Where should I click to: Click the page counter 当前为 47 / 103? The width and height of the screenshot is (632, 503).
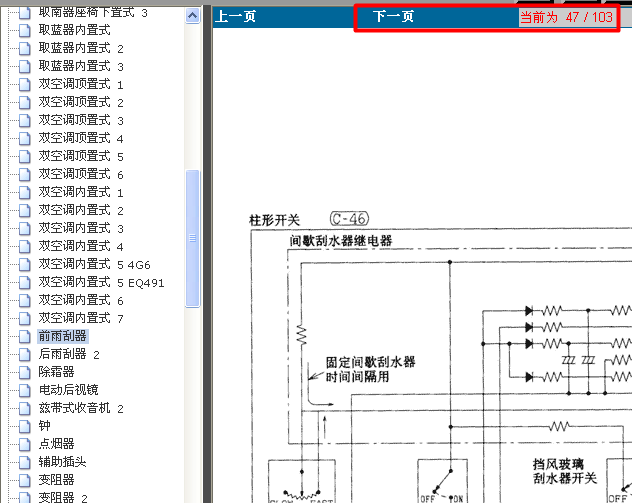(567, 17)
